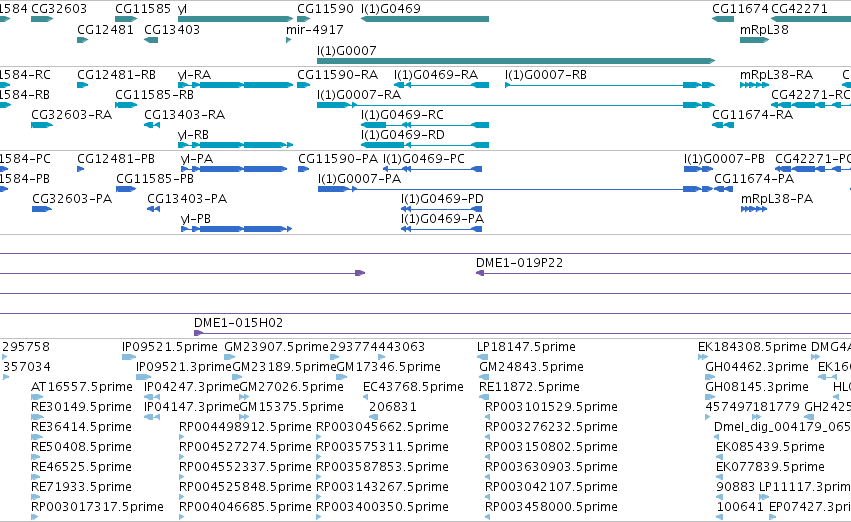Image resolution: width=851 pixels, height=522 pixels.
Task: Select protein l(1)G0469-PA
Action: [442, 219]
